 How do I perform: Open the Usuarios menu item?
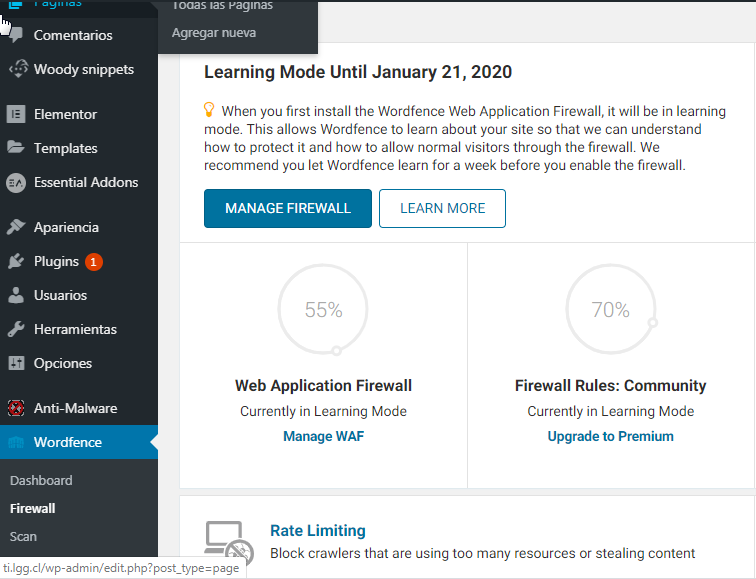(60, 296)
